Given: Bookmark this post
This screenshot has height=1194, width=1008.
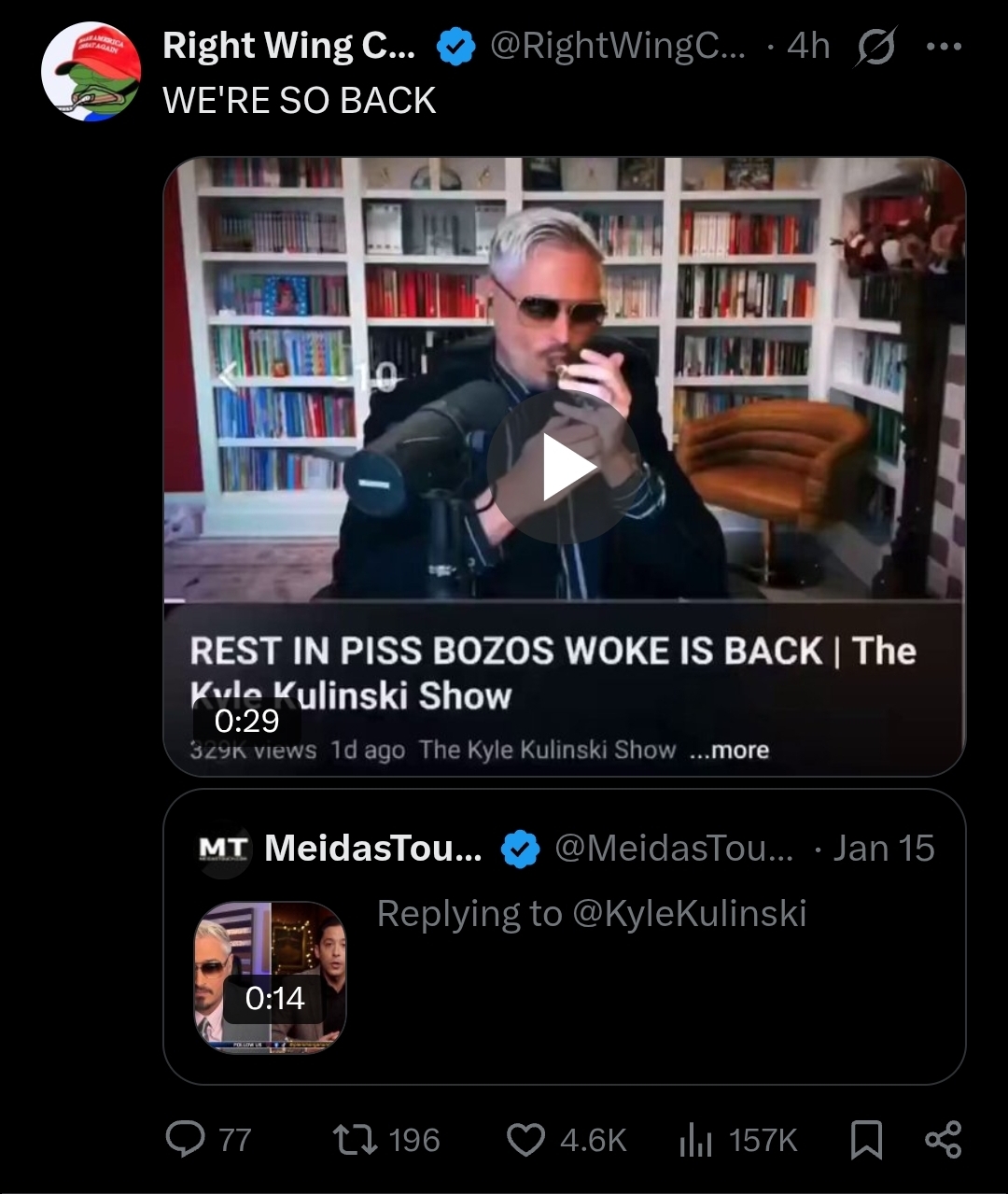Looking at the screenshot, I should (x=866, y=1140).
